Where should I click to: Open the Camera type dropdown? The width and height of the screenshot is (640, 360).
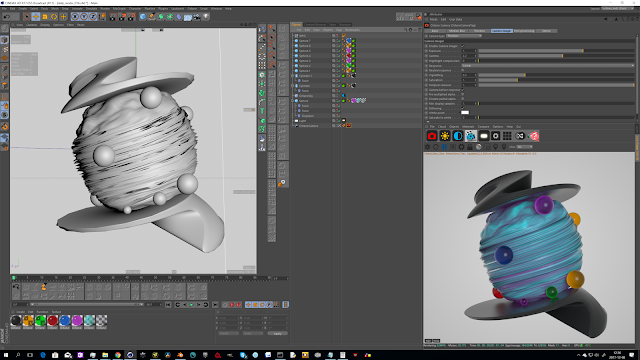[x=464, y=36]
